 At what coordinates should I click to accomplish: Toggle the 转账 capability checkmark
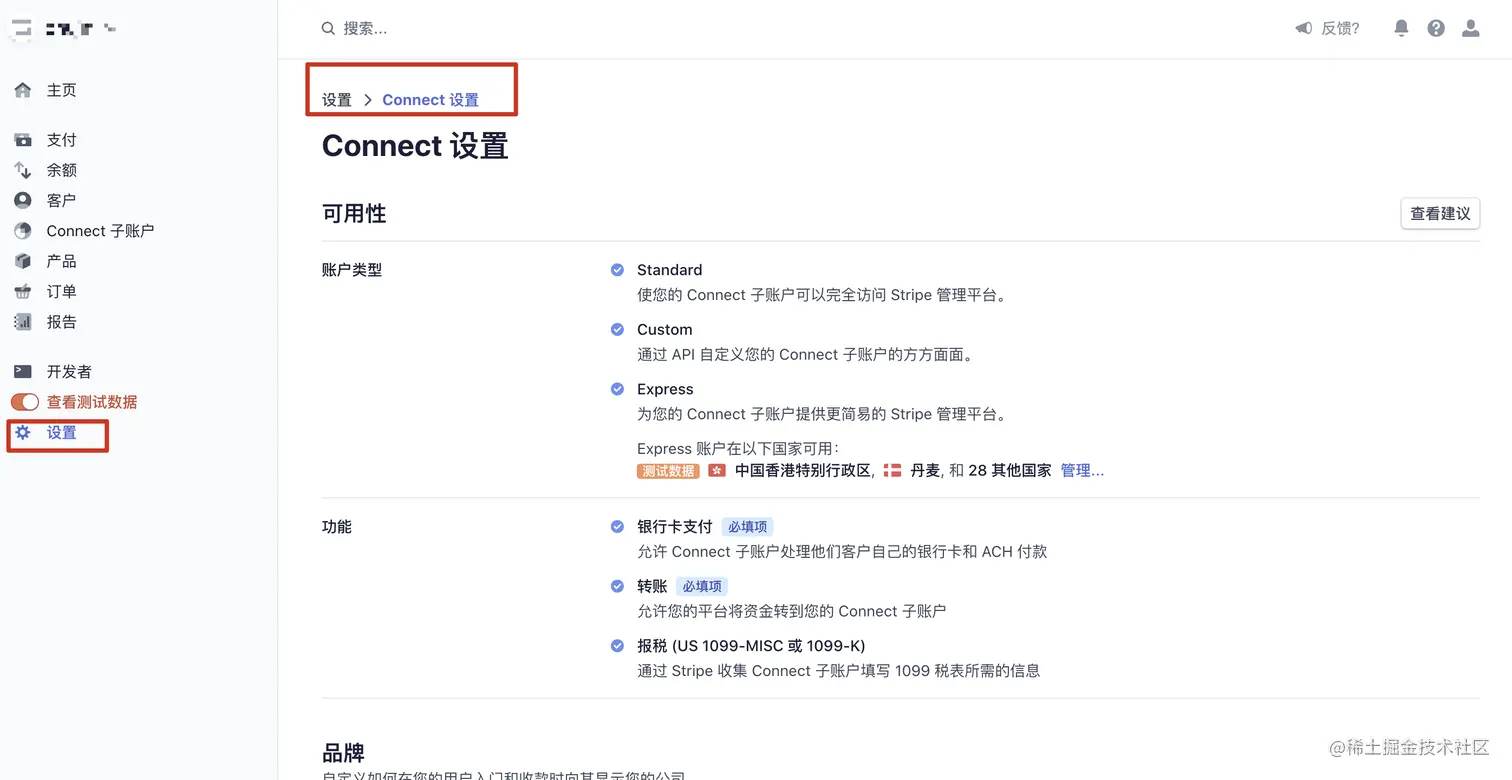click(x=617, y=586)
